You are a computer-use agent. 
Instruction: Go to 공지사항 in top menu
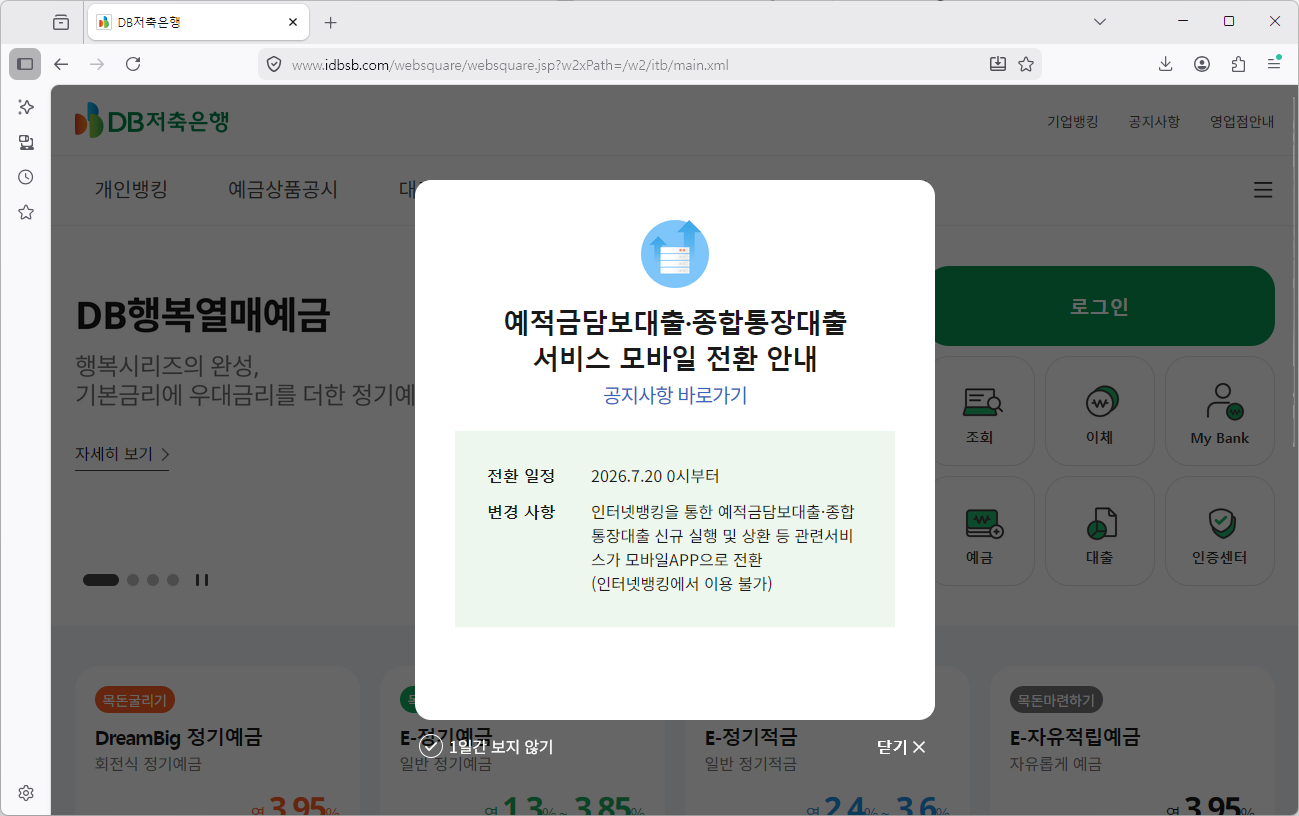pos(1154,121)
